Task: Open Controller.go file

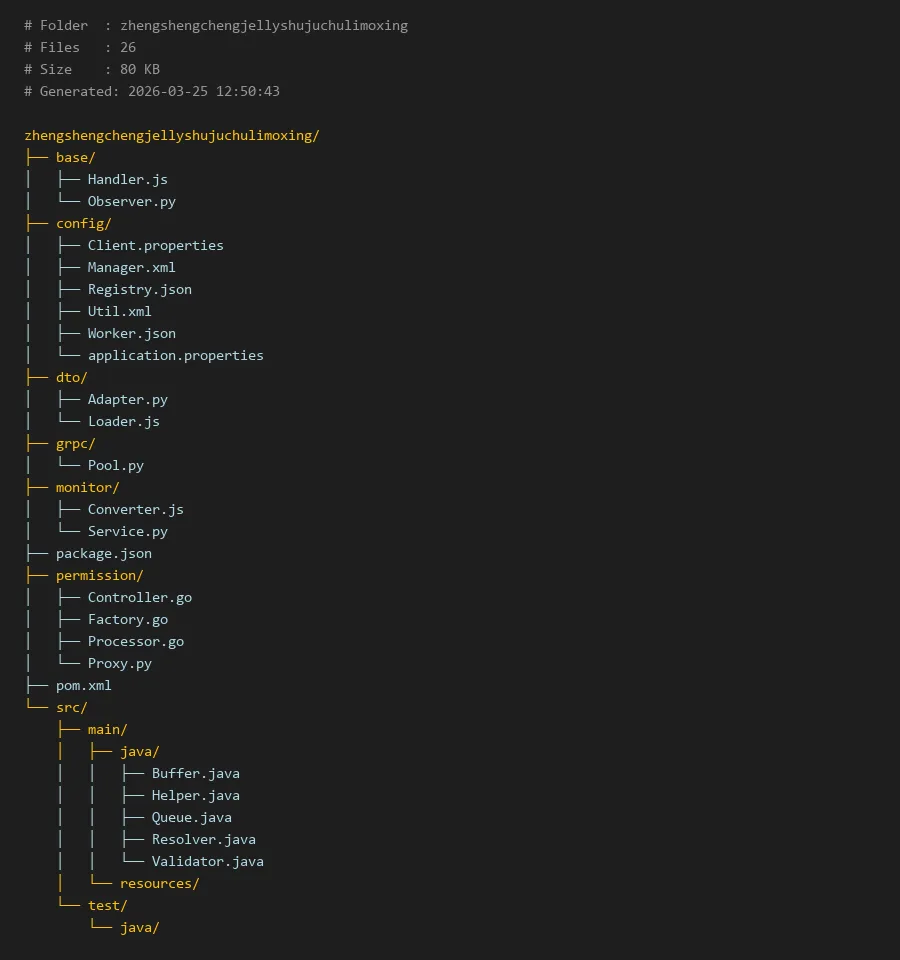Action: click(x=139, y=598)
